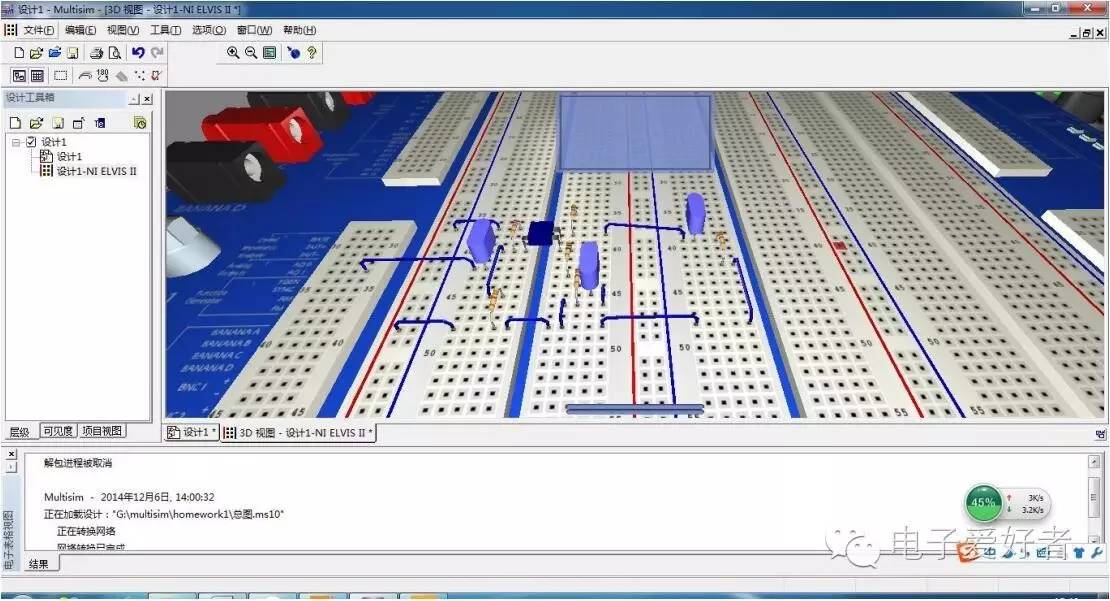Click the Close design icon in 设计工具箱
Screen dimensions: 1110x601
(x=79, y=122)
